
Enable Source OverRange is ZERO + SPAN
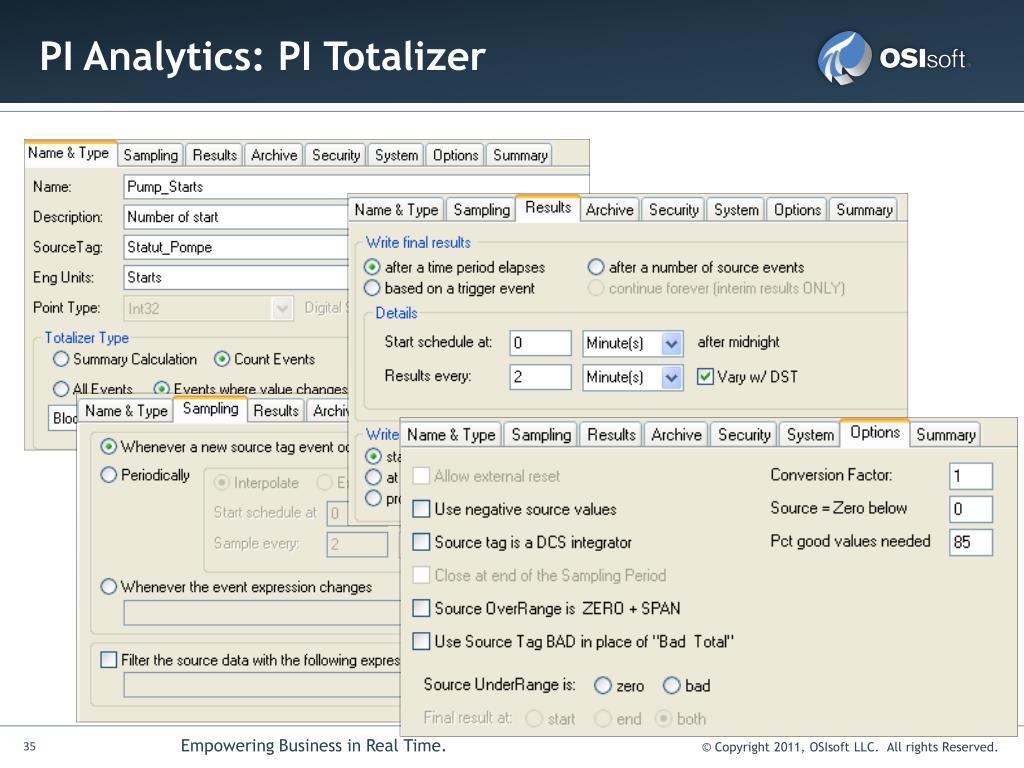422,608
